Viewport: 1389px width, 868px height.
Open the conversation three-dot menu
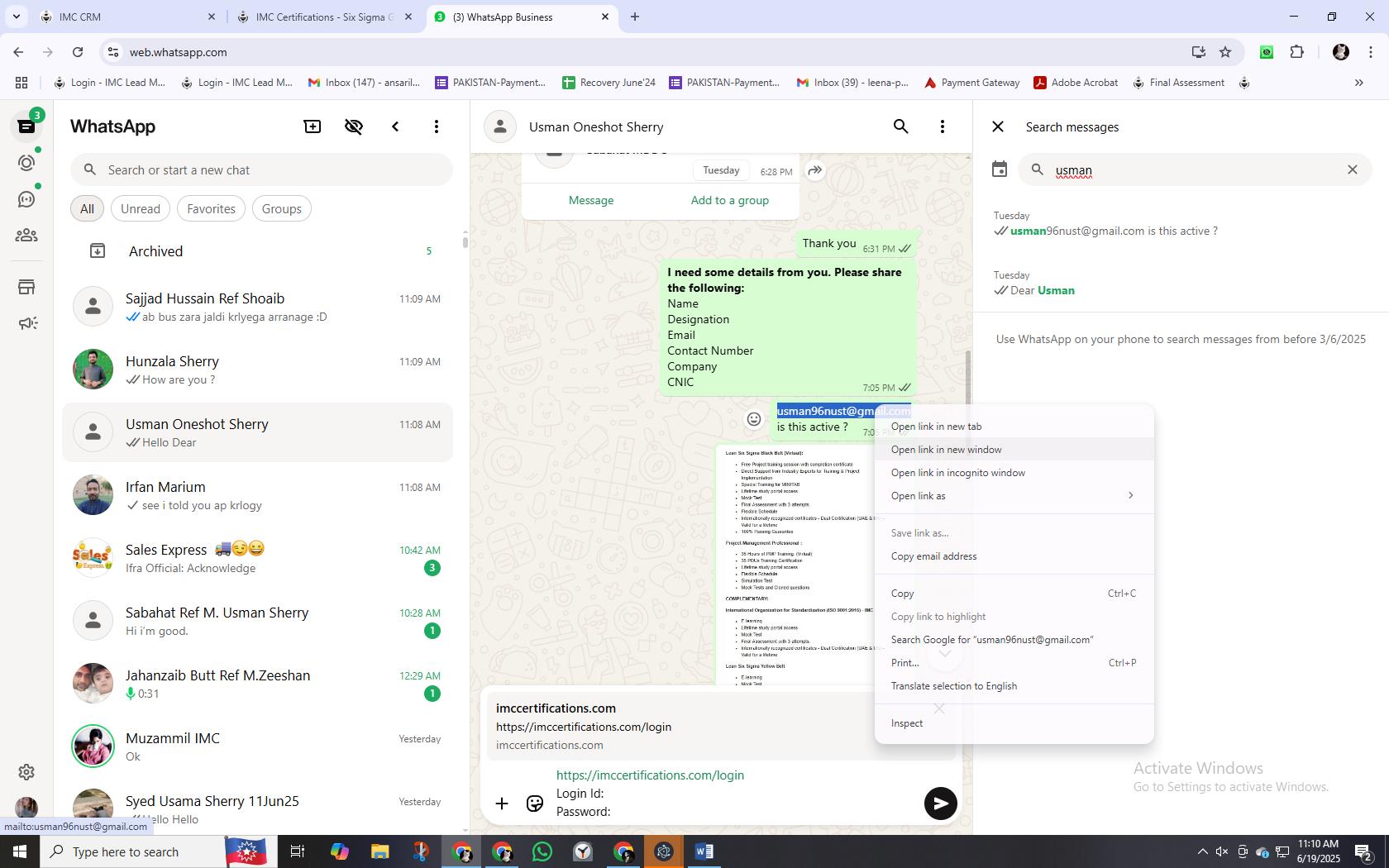tap(943, 126)
